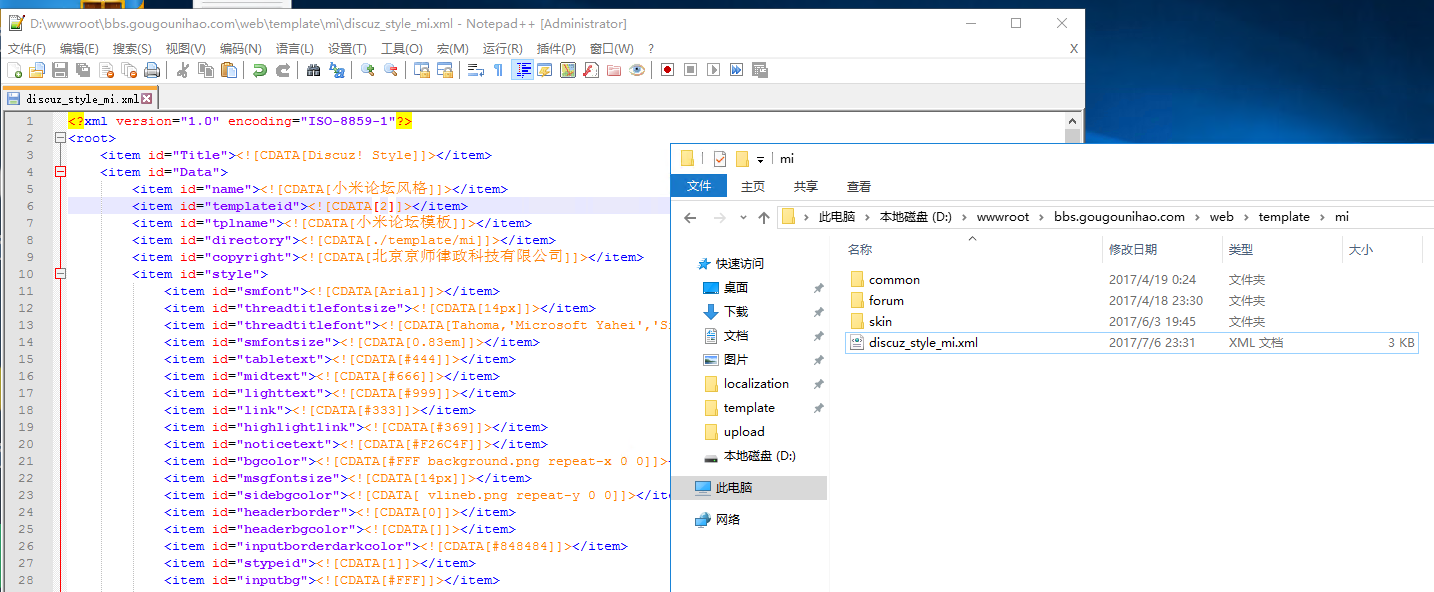
Task: Open the 文件(F) menu in Notepad++
Action: (x=27, y=48)
